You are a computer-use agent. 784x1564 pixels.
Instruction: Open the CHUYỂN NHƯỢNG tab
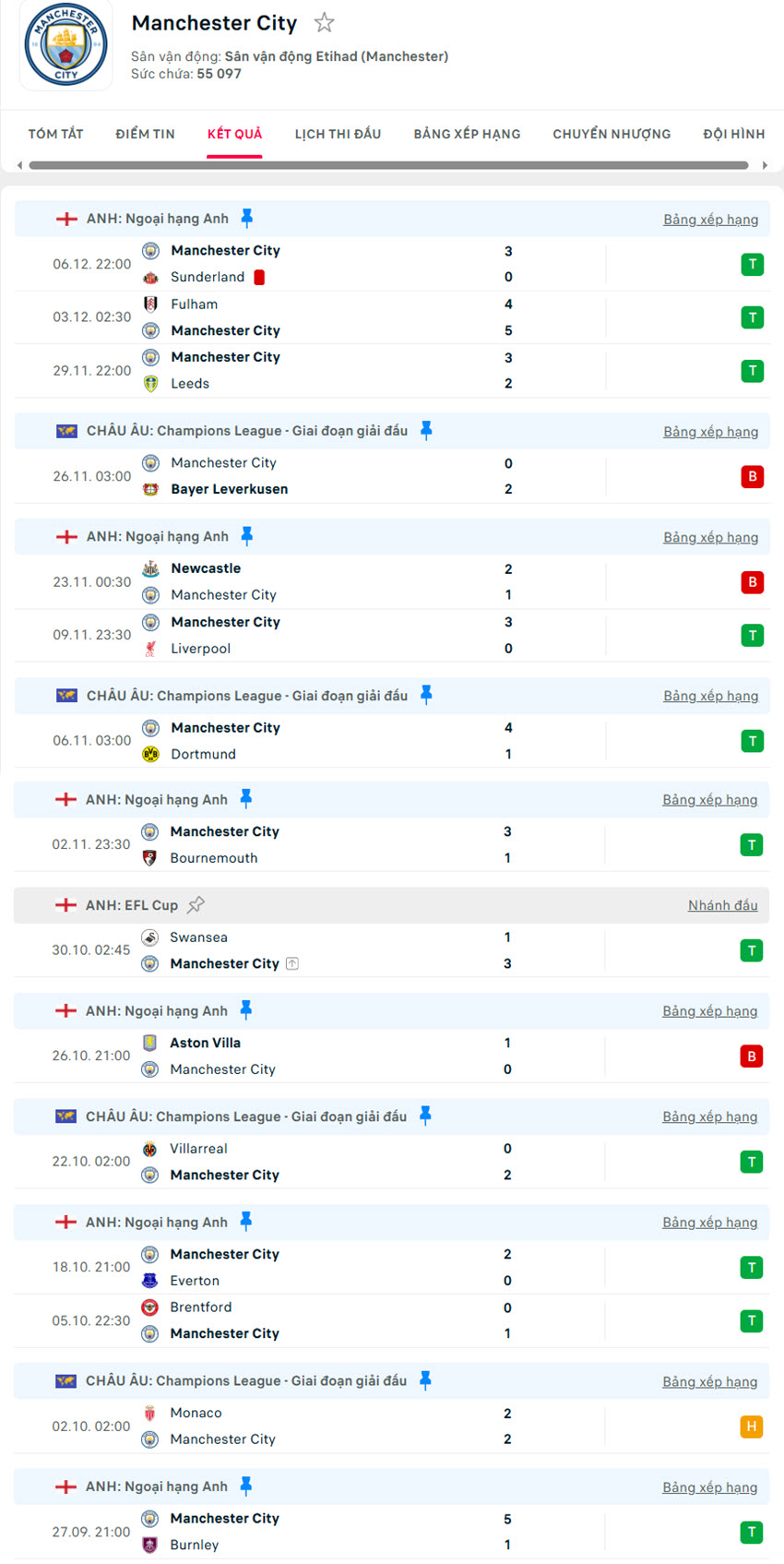click(x=612, y=134)
